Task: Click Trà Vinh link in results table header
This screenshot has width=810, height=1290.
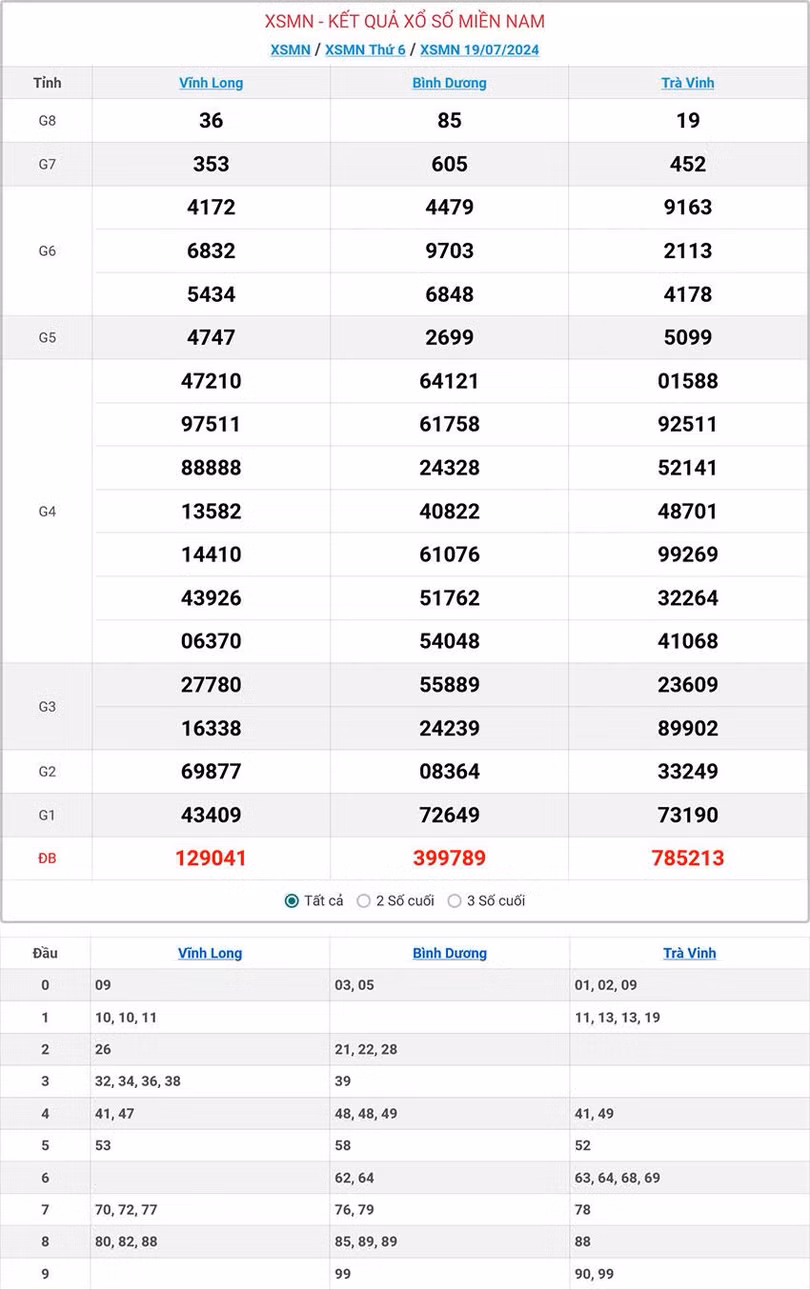Action: 688,83
